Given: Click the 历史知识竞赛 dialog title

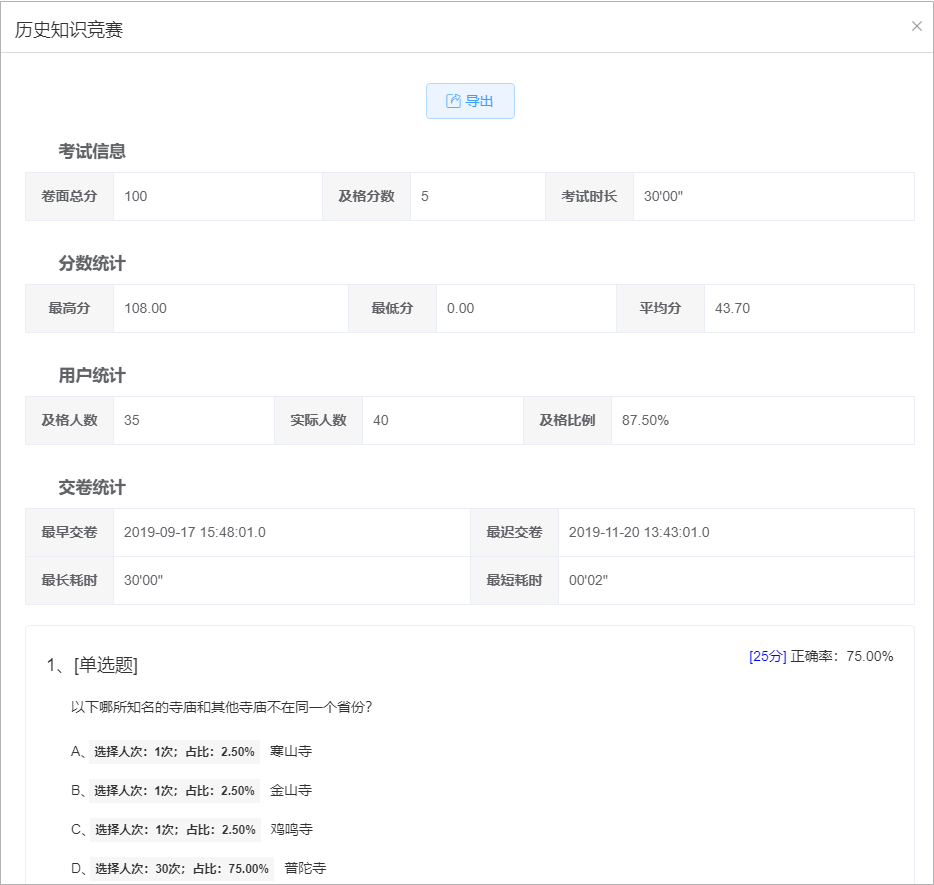Looking at the screenshot, I should [69, 29].
